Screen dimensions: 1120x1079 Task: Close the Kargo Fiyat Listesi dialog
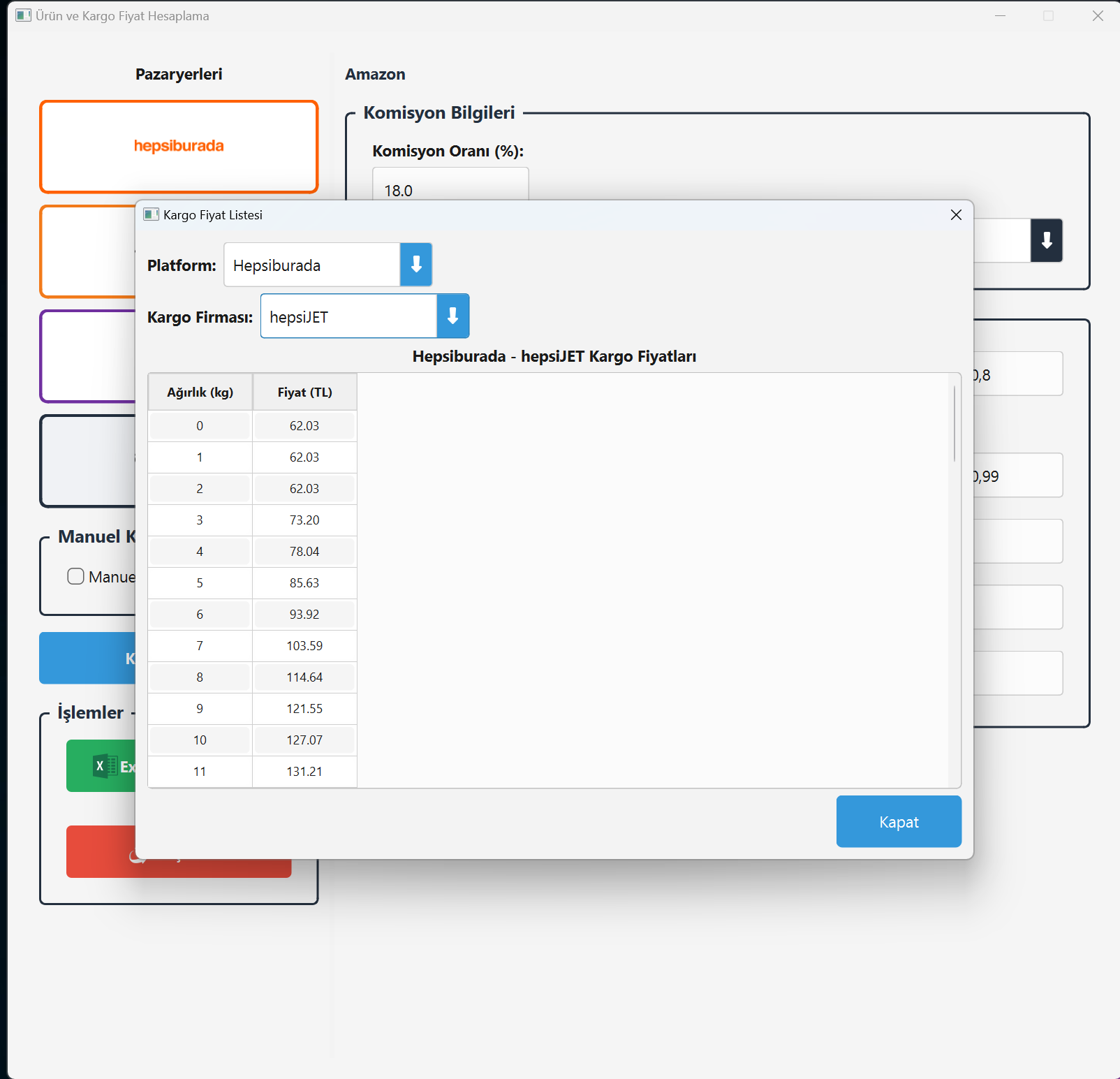(x=956, y=215)
